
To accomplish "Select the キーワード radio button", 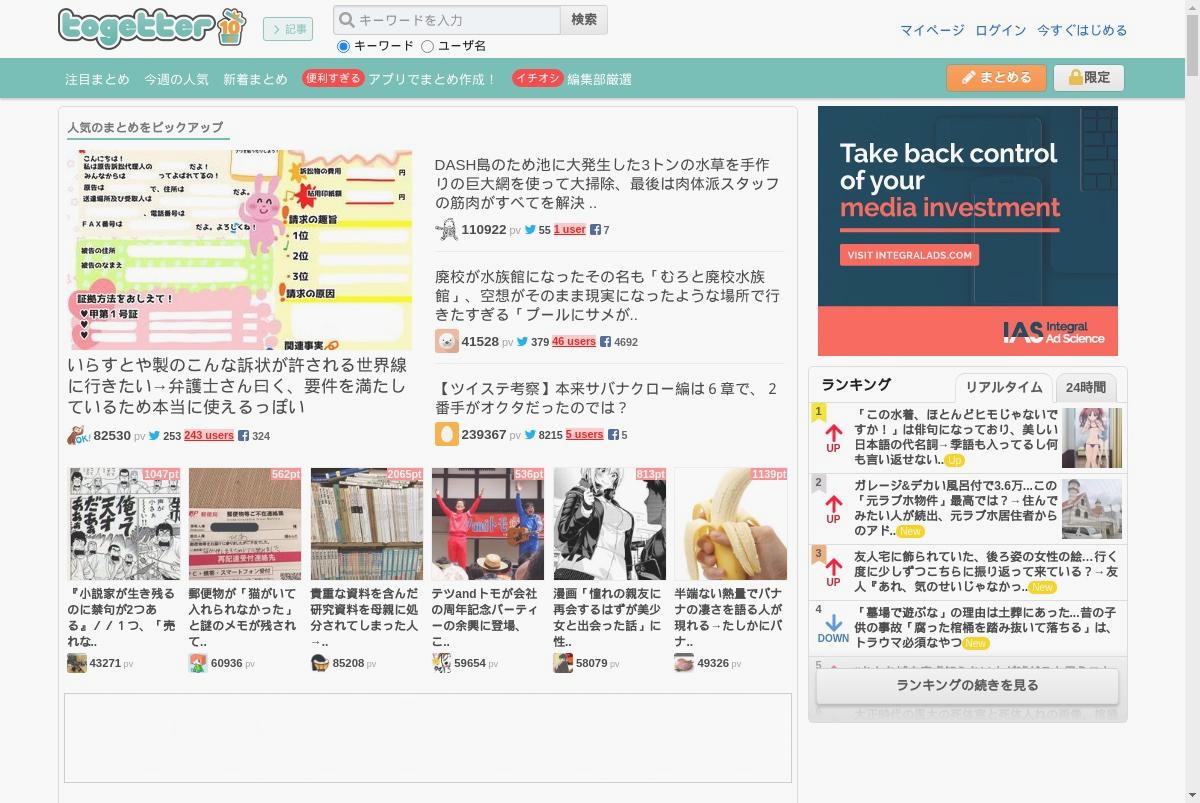I will point(344,46).
